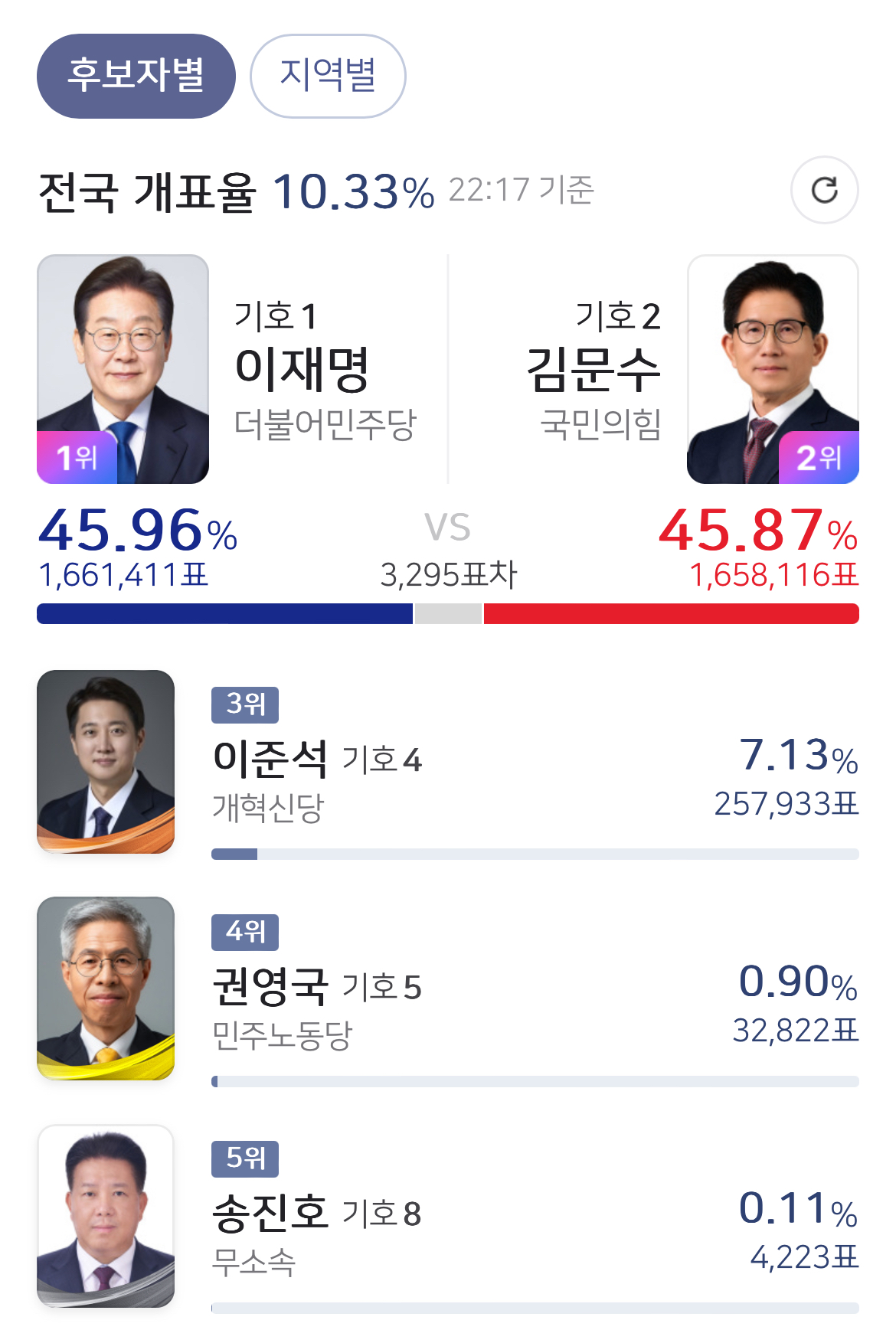The image size is (896, 1343).
Task: Click the 1위 rank badge
Action: tap(77, 458)
